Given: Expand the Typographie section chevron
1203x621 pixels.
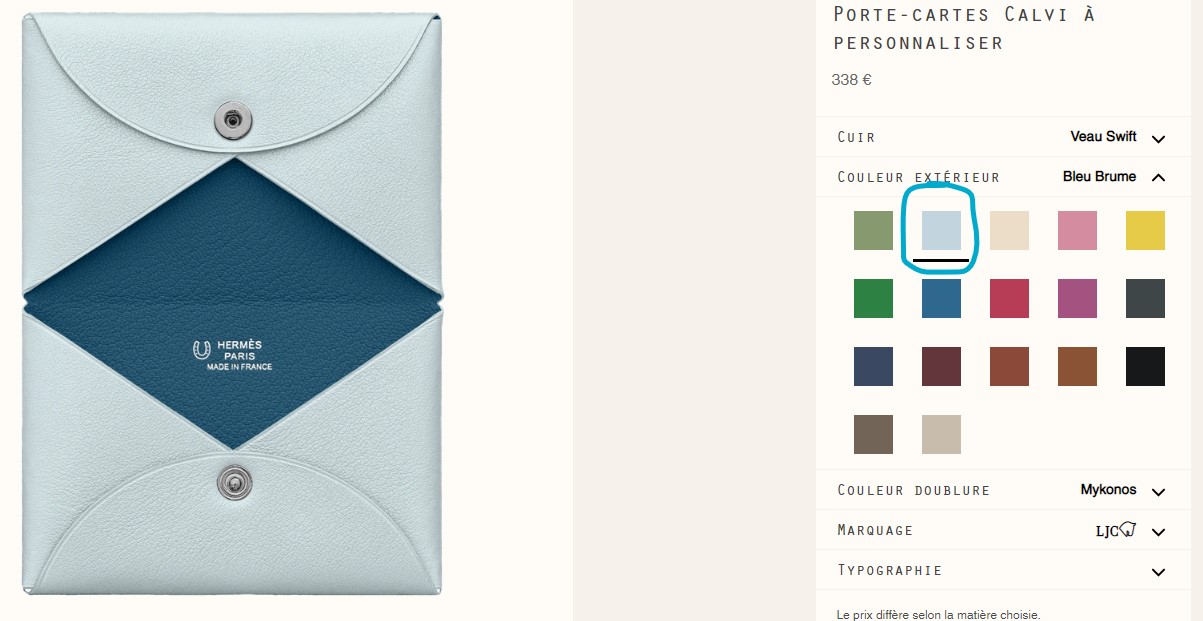Looking at the screenshot, I should point(1158,572).
